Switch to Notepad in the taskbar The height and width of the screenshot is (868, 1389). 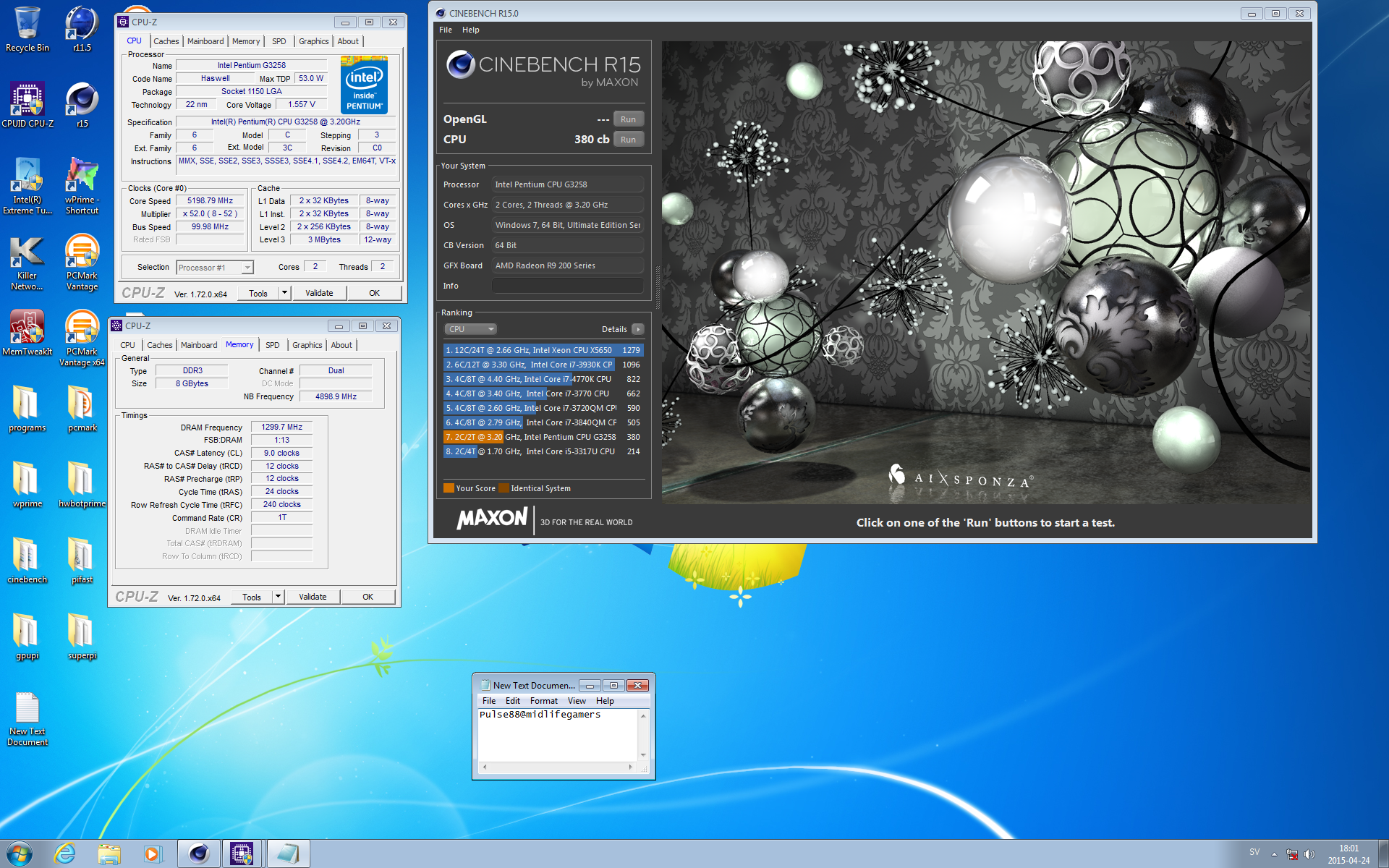pos(288,854)
